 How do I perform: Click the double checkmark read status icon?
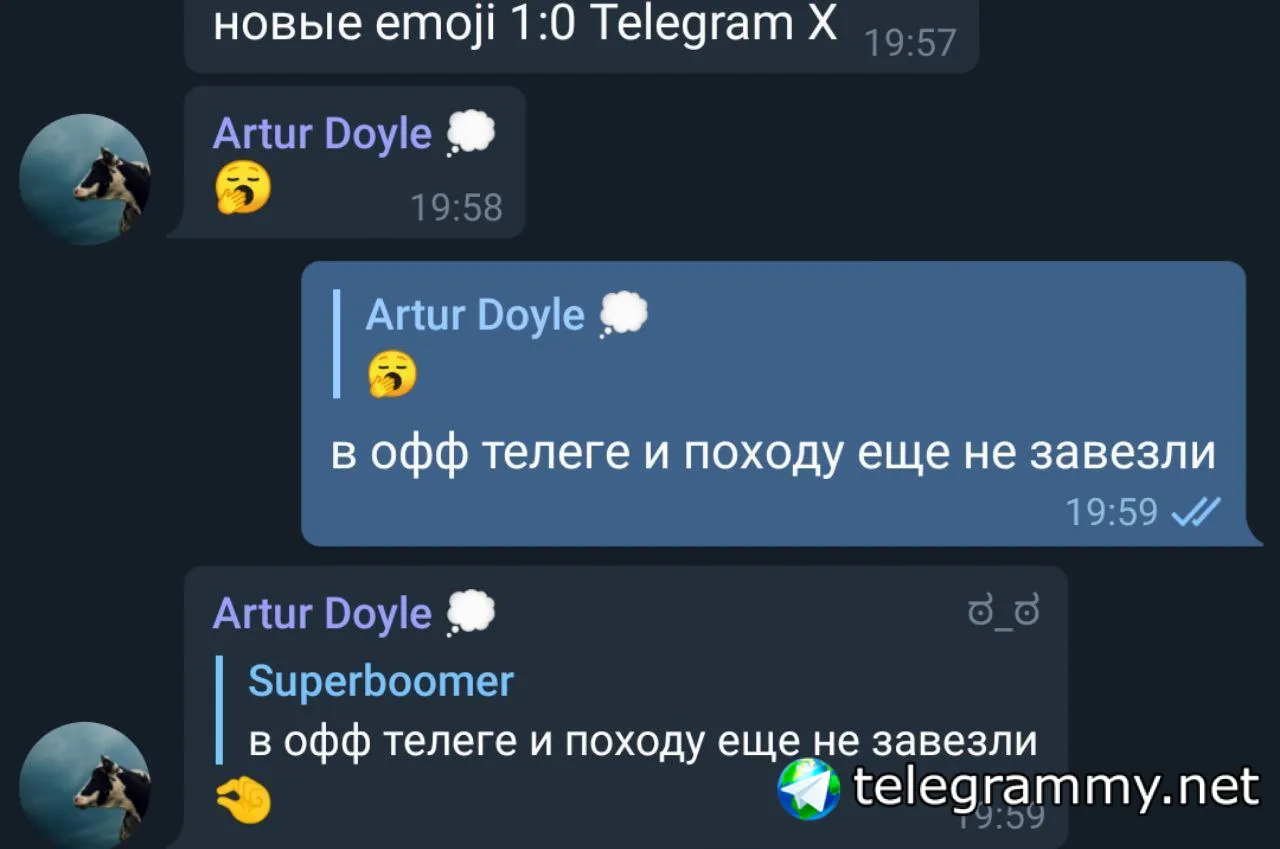click(x=1196, y=512)
